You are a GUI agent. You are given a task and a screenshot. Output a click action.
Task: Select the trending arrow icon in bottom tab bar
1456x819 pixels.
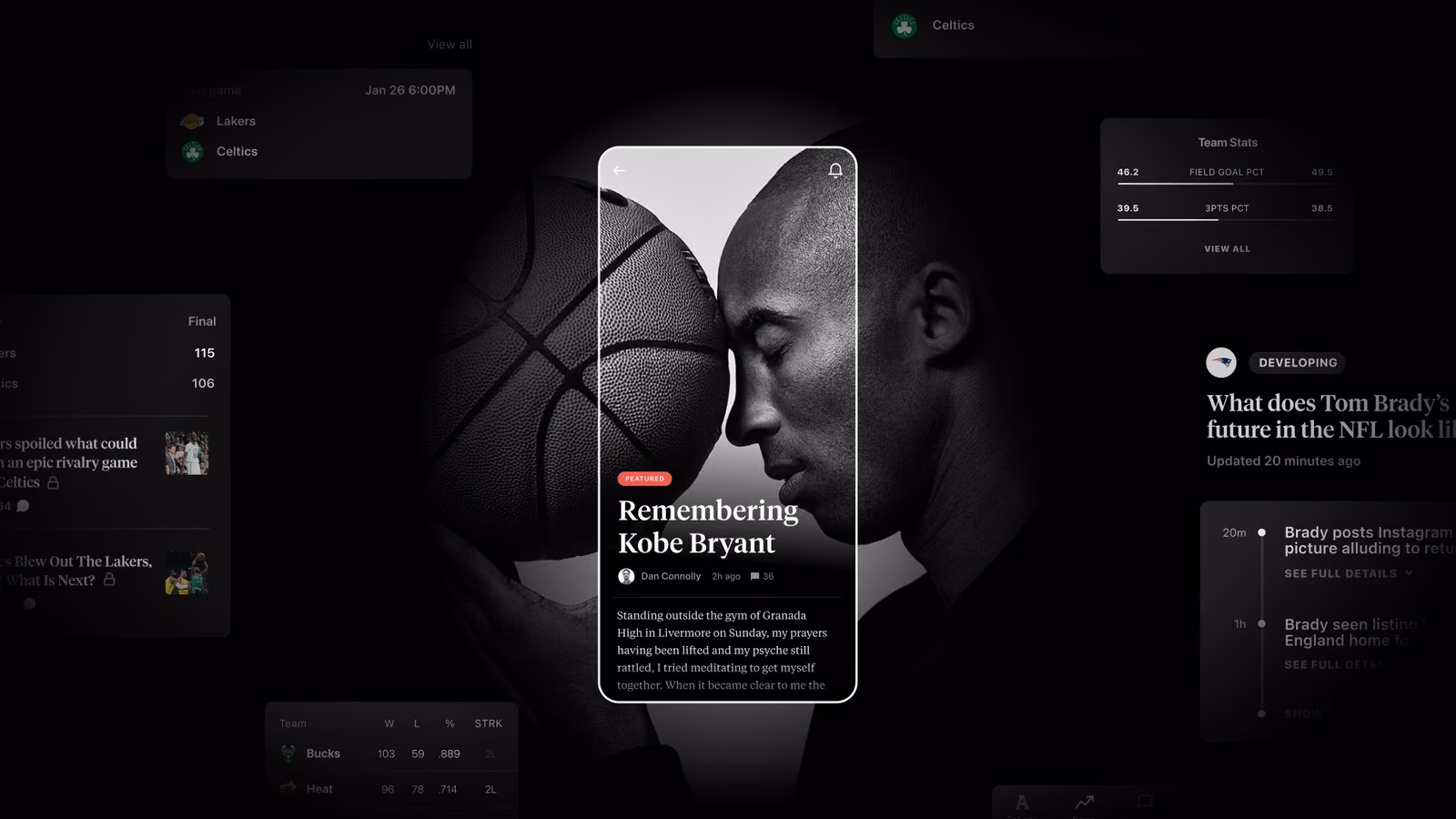pos(1084,802)
